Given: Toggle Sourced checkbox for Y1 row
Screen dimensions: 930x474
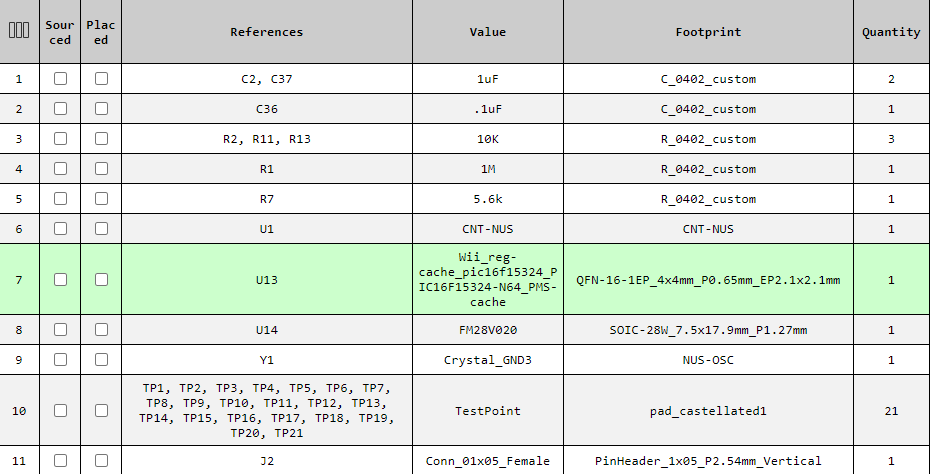Looking at the screenshot, I should click(60, 360).
